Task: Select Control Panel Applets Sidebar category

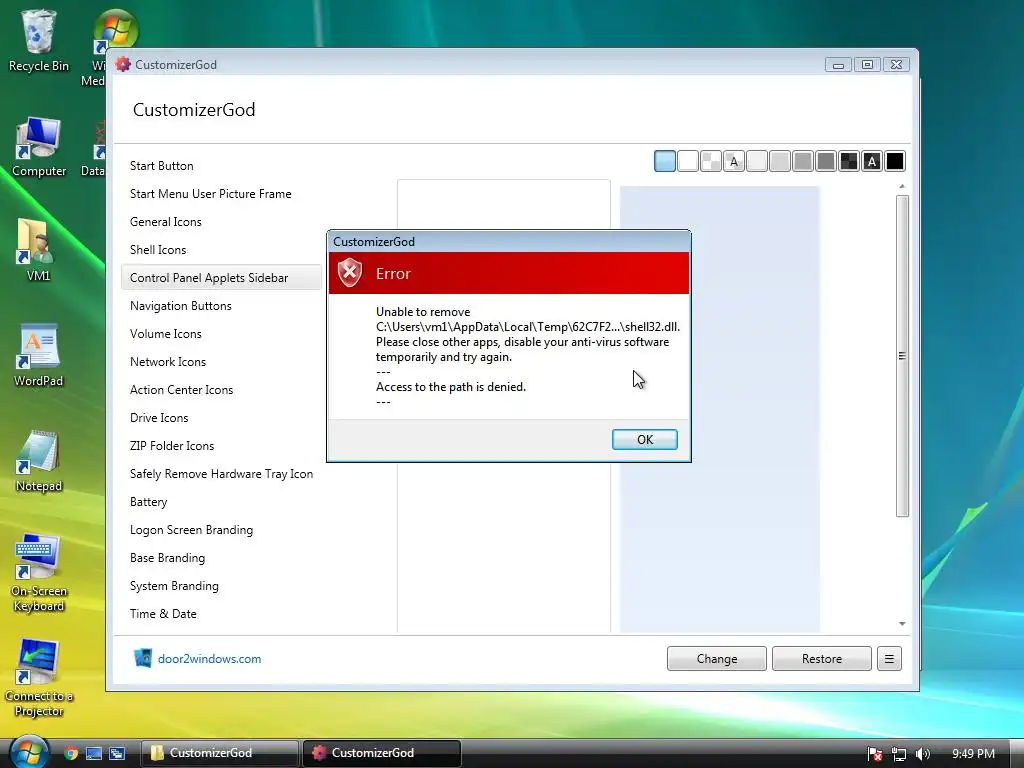Action: coord(221,278)
